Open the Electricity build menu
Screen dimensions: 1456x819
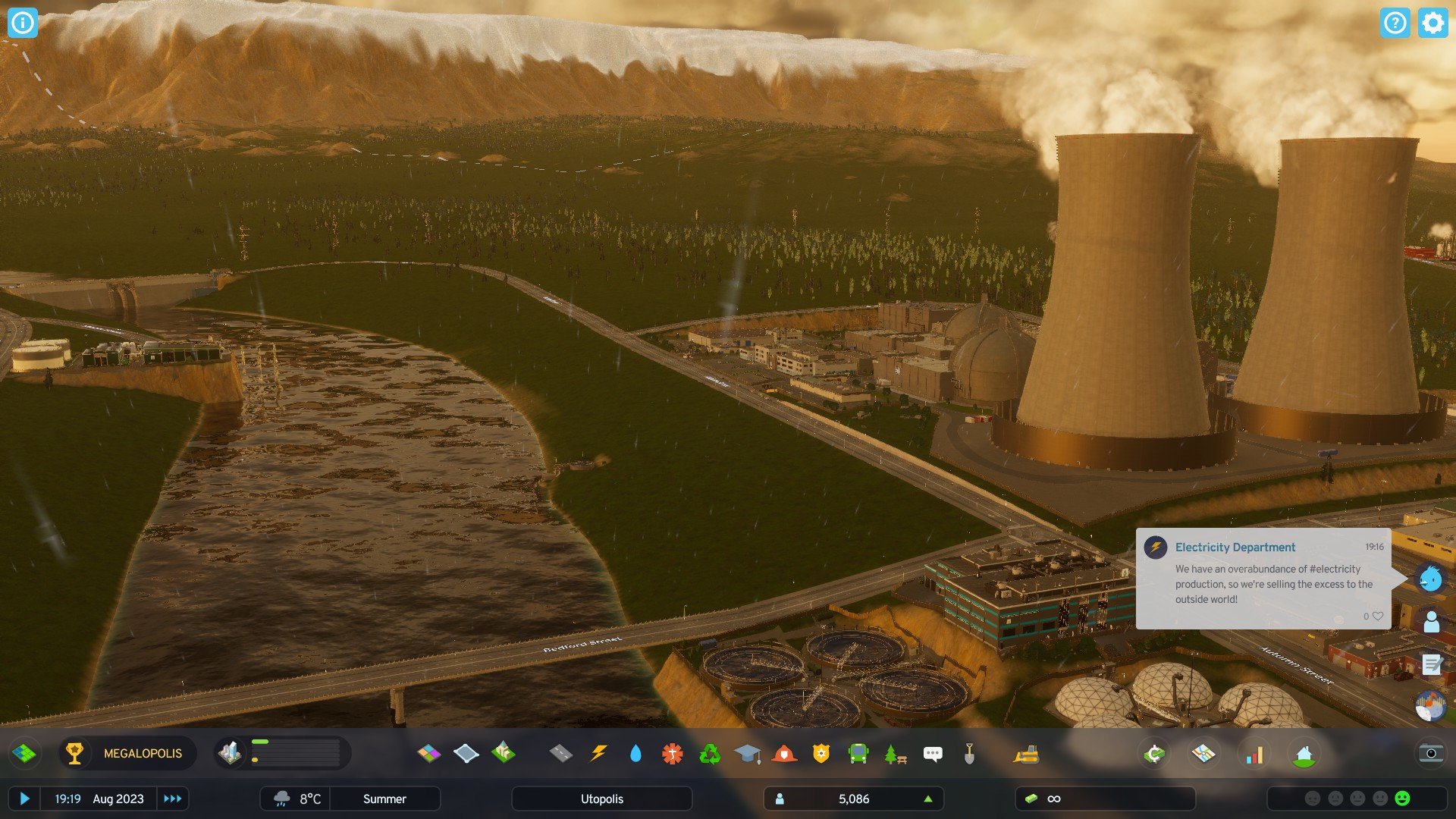click(598, 753)
